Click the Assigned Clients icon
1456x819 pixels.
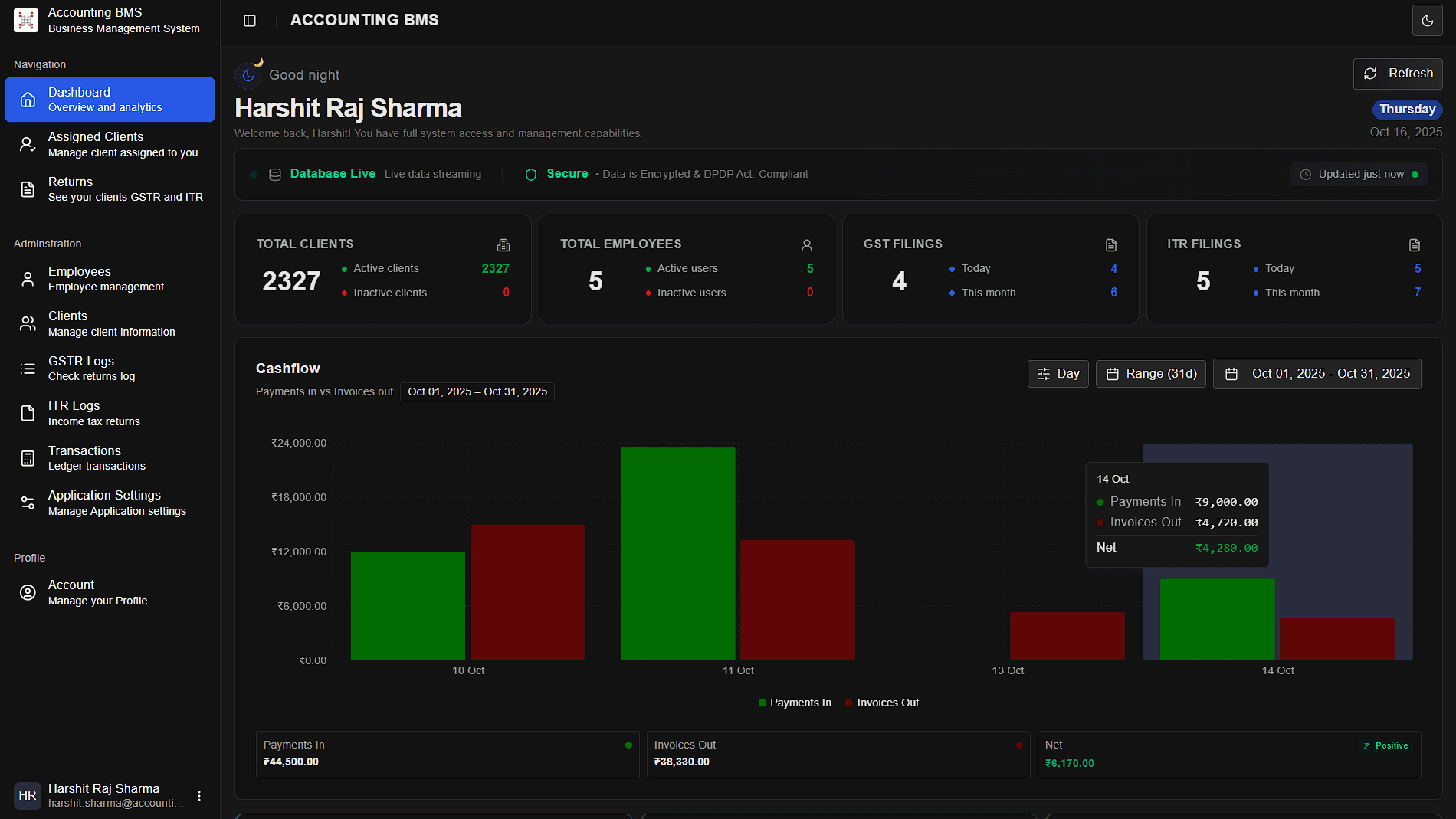coord(28,143)
